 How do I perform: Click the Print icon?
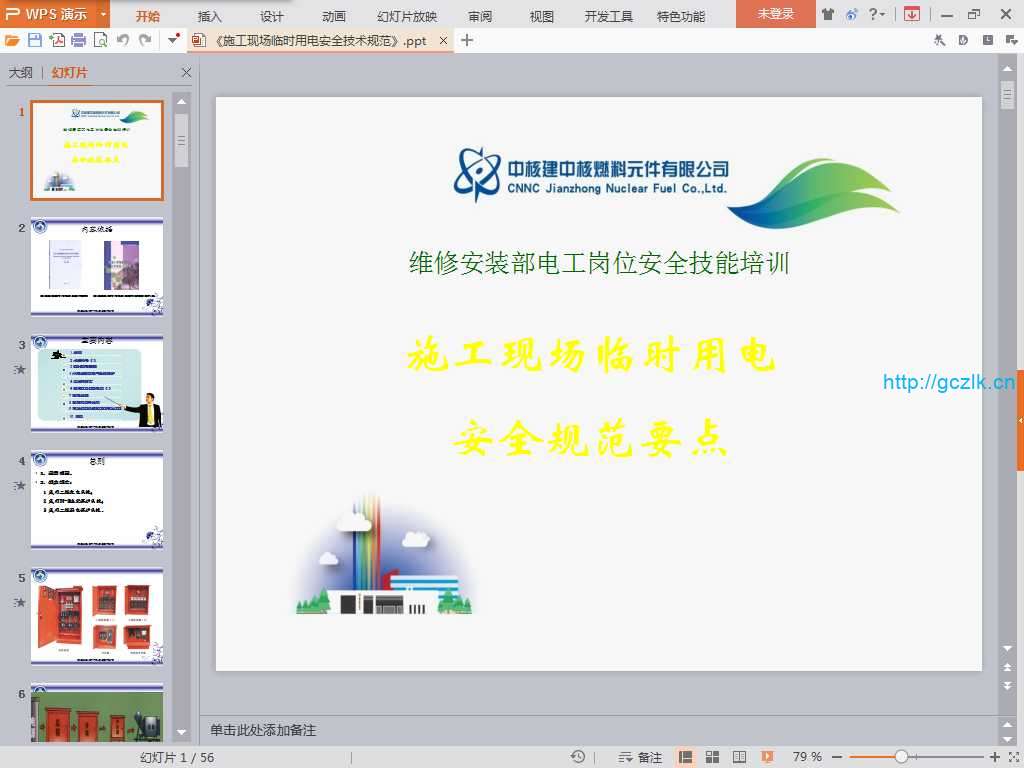click(78, 40)
